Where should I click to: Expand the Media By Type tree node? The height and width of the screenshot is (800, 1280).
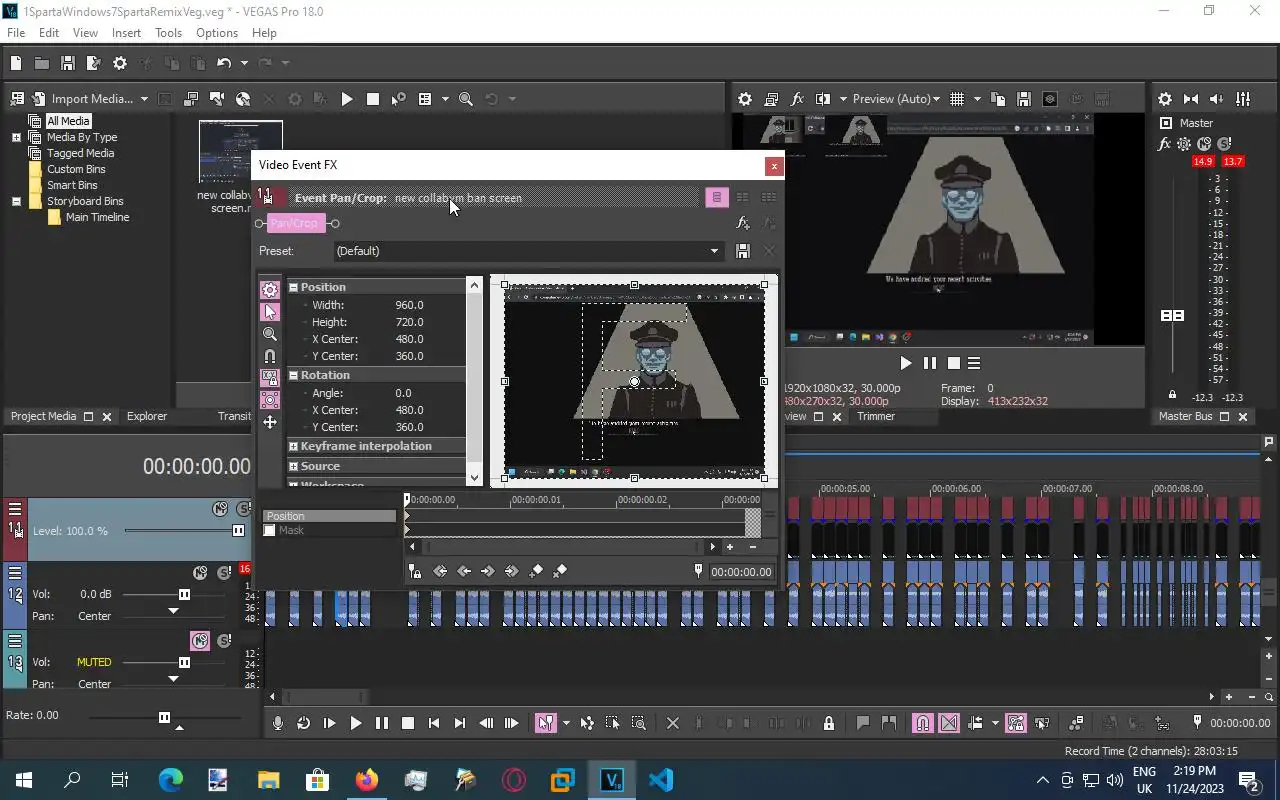click(16, 137)
